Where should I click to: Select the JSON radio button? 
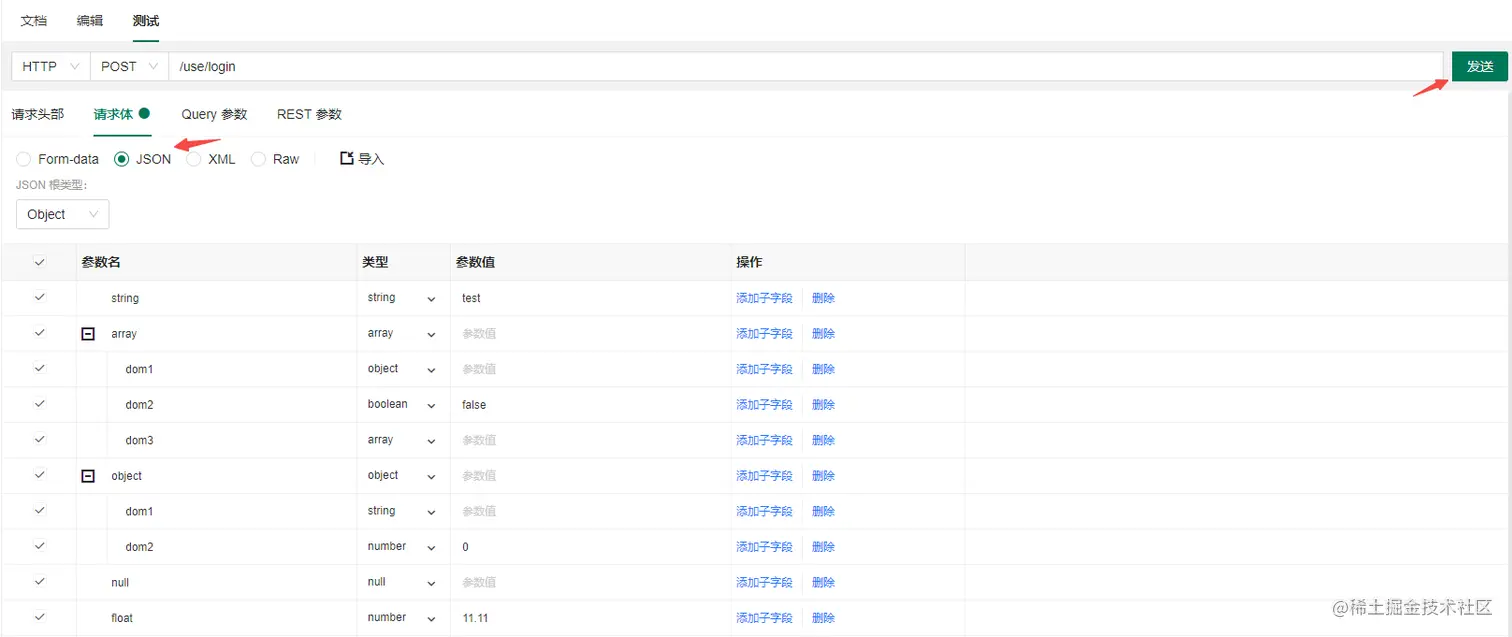pos(122,159)
